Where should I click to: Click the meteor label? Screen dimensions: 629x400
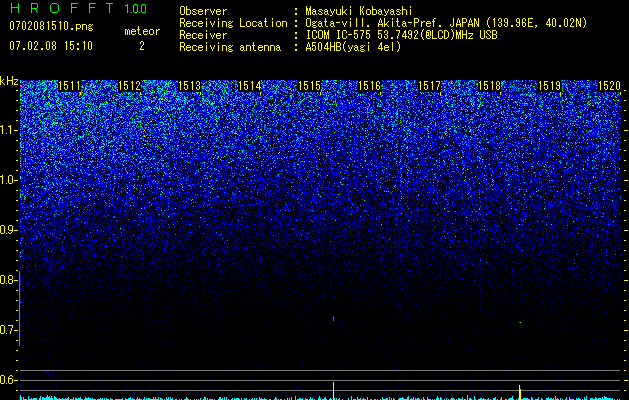[x=142, y=31]
